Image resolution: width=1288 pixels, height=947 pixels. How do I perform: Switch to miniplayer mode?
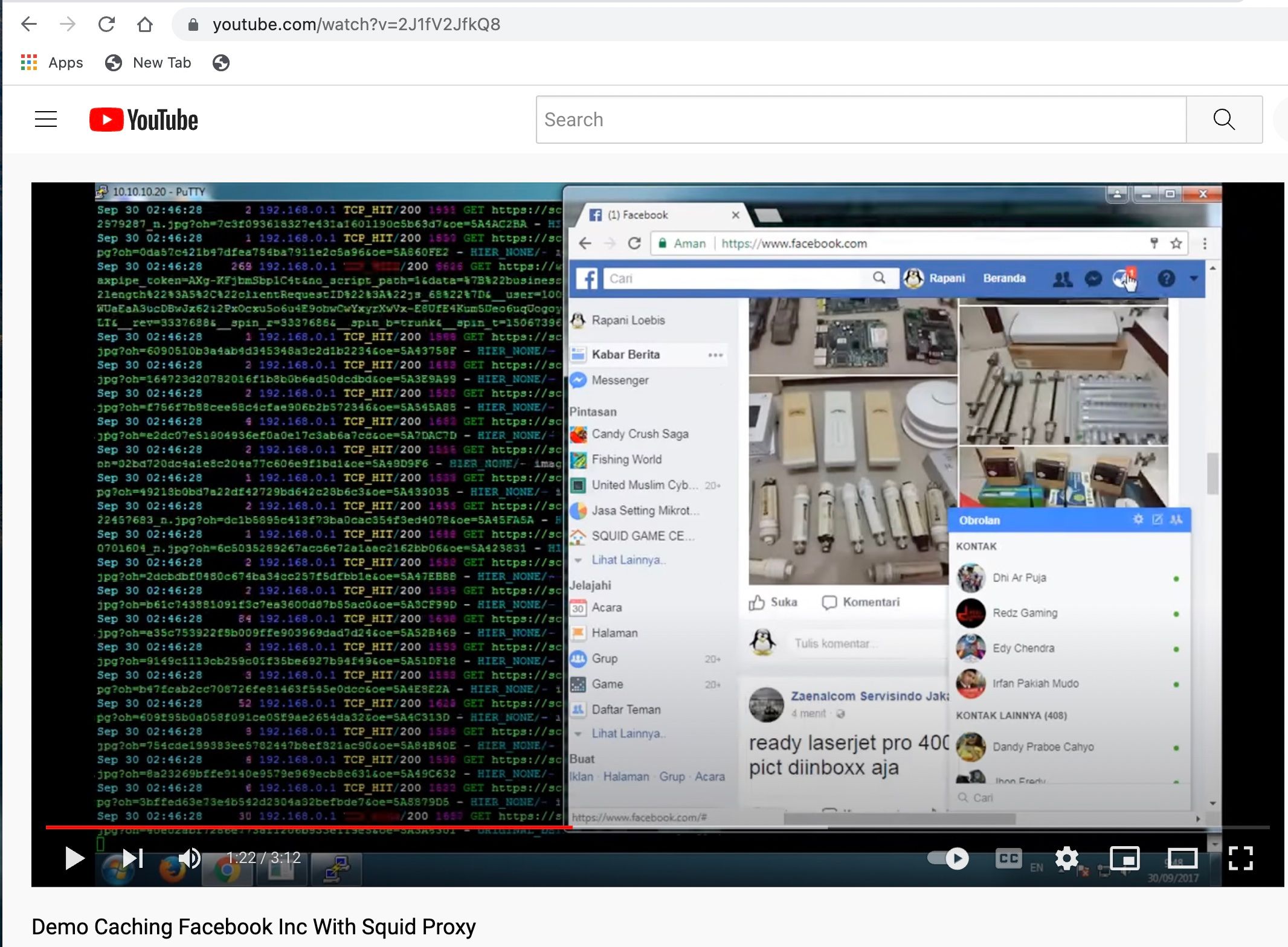pyautogui.click(x=1124, y=858)
